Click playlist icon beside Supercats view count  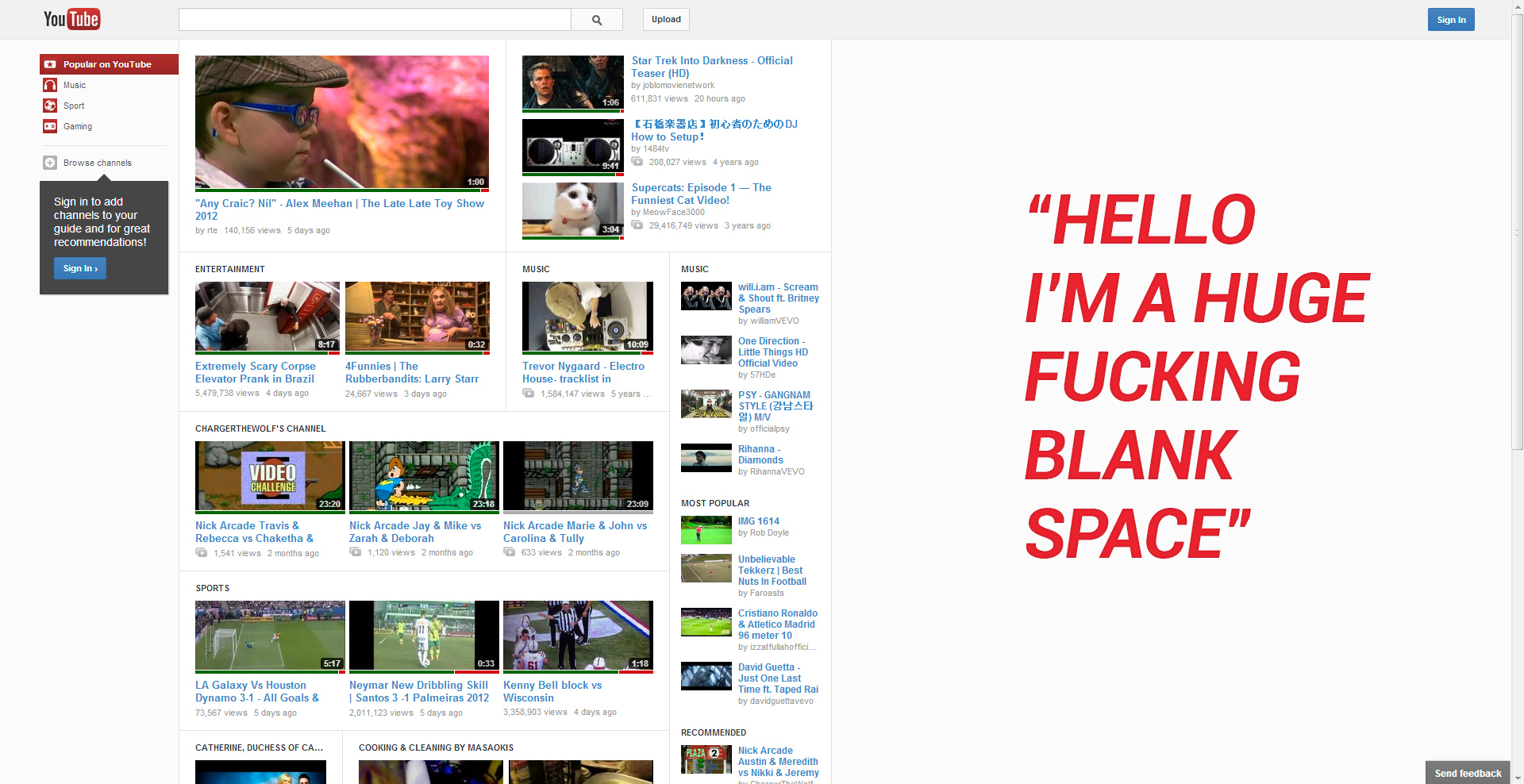click(637, 225)
